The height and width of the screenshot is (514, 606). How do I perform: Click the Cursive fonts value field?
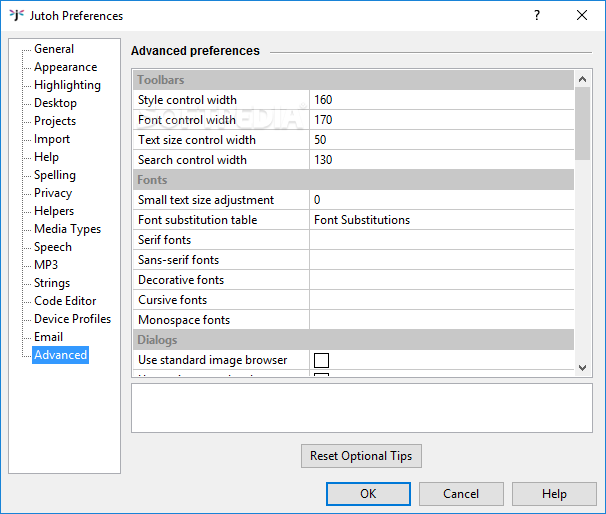coord(441,300)
